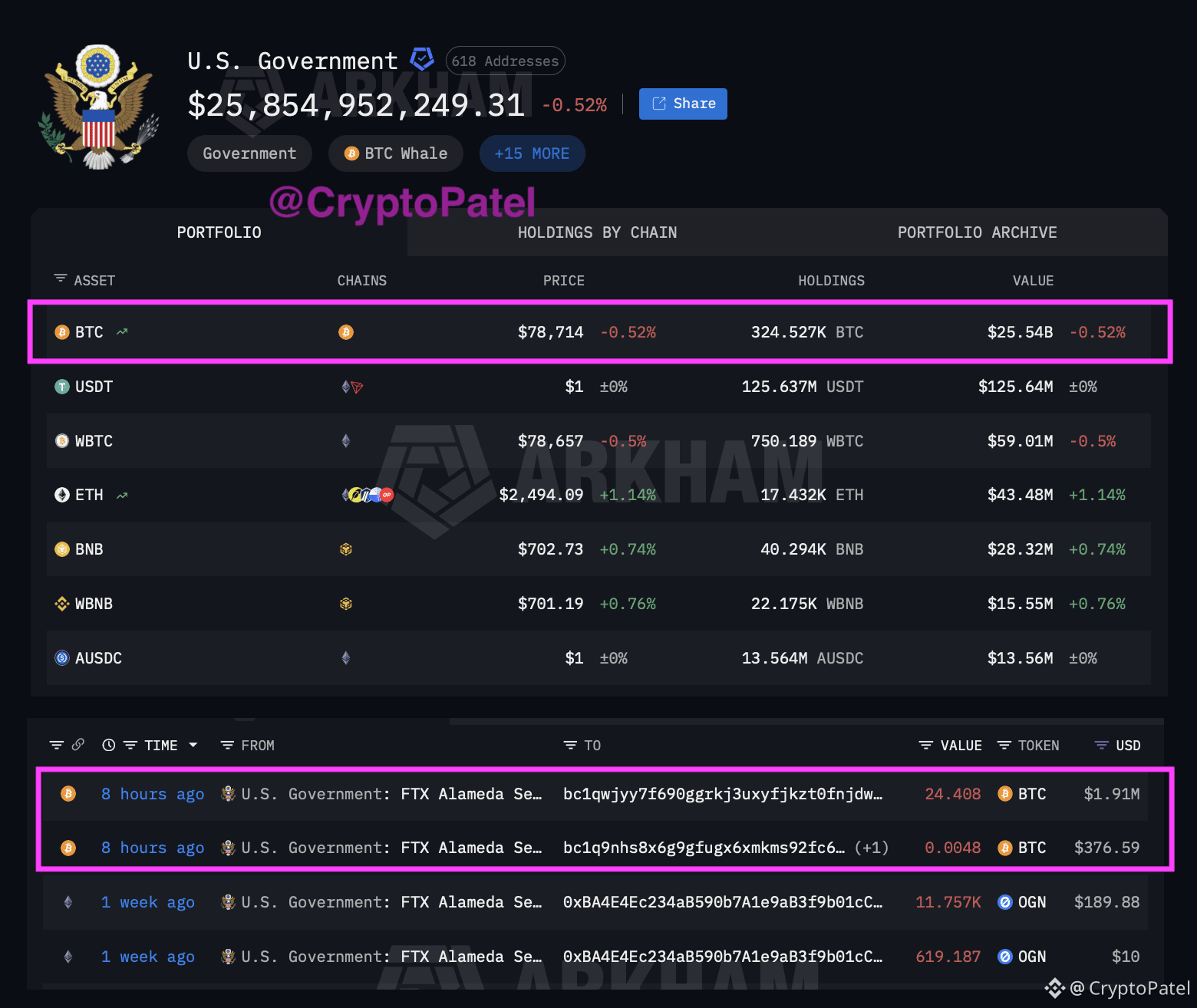
Task: Click the AUSDC asset coin icon
Action: pyautogui.click(x=62, y=658)
